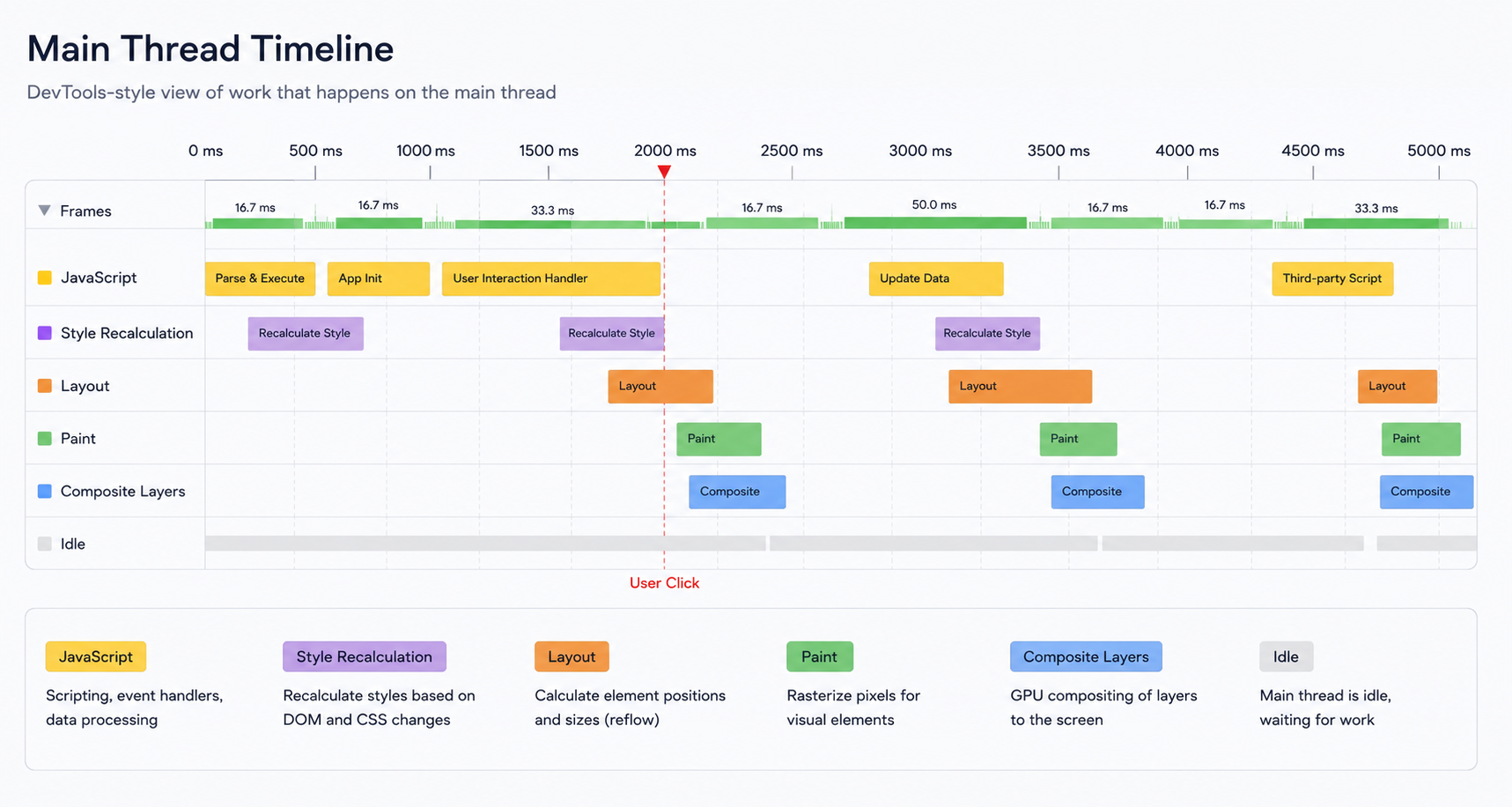
Task: Select the Composite Layers blue swatch in row header
Action: tap(45, 492)
